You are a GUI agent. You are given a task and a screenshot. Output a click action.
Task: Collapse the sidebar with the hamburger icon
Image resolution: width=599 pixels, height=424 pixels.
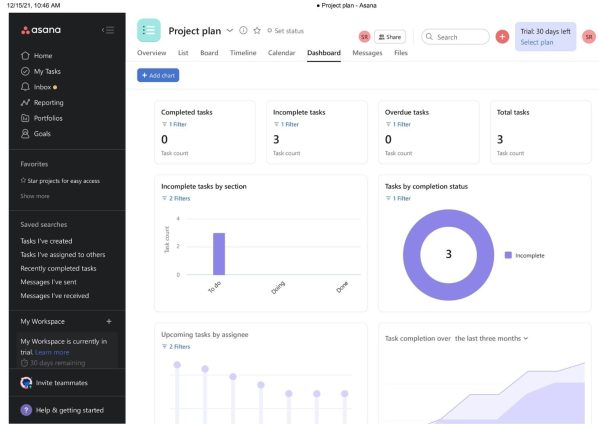[108, 30]
